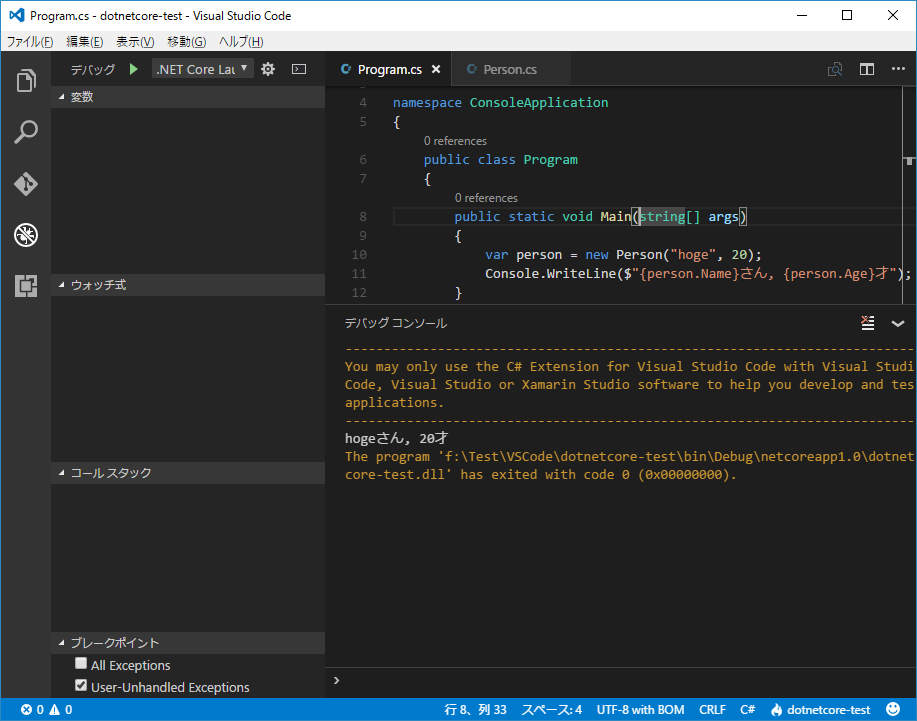The height and width of the screenshot is (721, 917).
Task: Show warnings count in status bar
Action: (x=61, y=709)
